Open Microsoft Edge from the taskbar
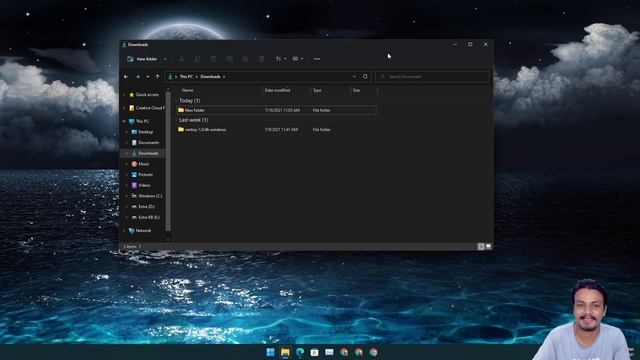 pos(300,352)
